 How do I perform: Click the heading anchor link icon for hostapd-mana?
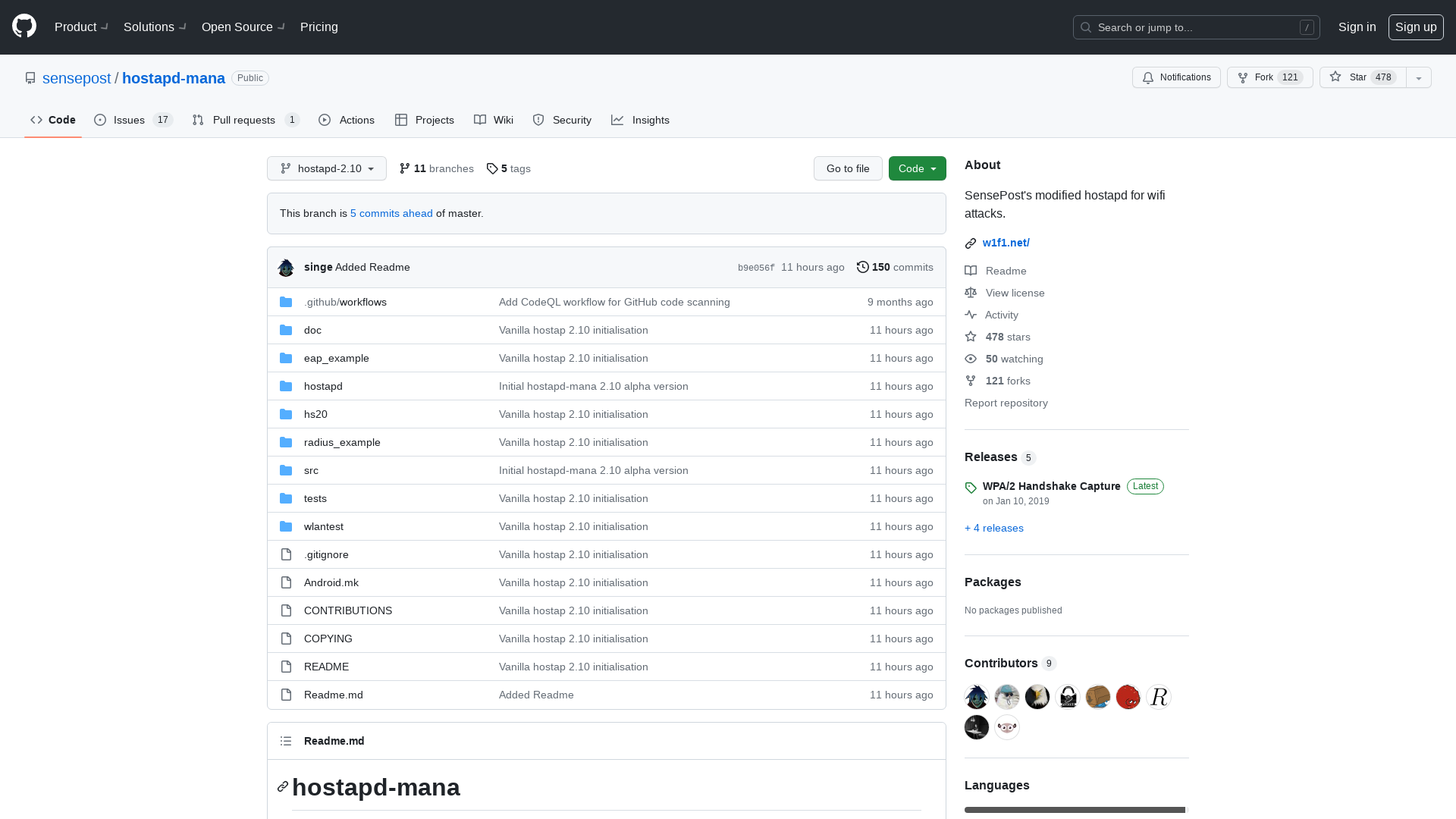(283, 786)
